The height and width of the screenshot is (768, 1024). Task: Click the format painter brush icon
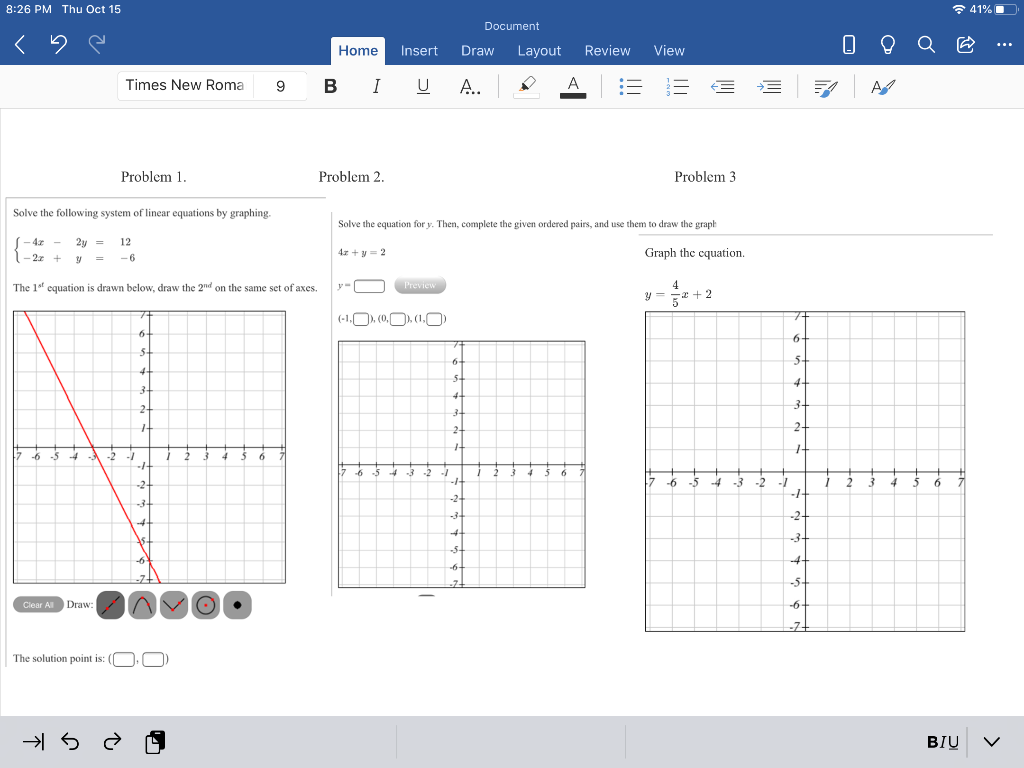(824, 88)
